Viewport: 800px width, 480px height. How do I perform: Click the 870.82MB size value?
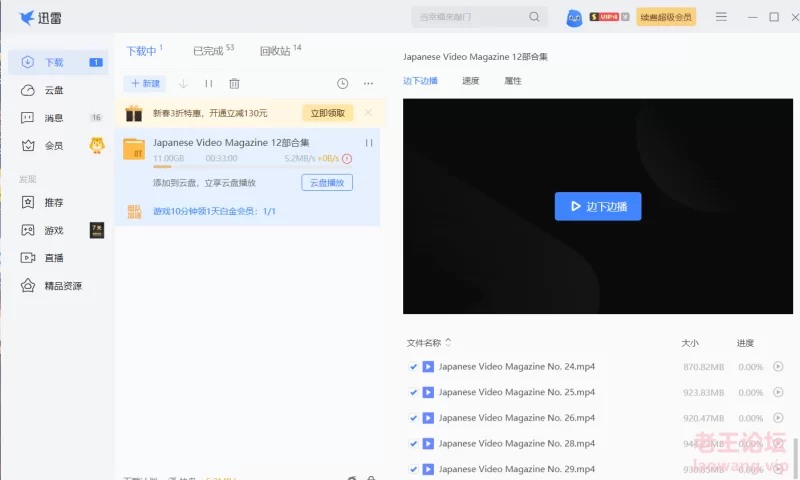pos(704,367)
